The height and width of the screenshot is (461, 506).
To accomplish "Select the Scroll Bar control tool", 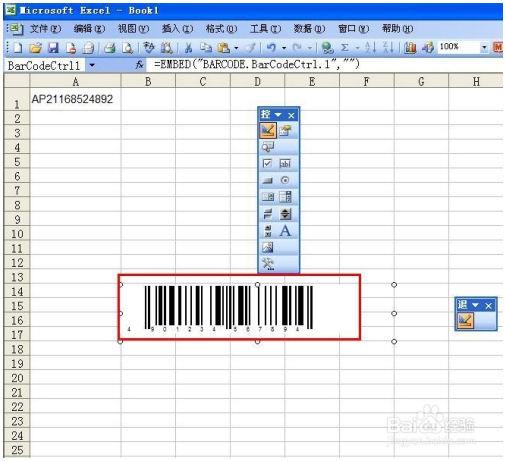I will tap(268, 230).
